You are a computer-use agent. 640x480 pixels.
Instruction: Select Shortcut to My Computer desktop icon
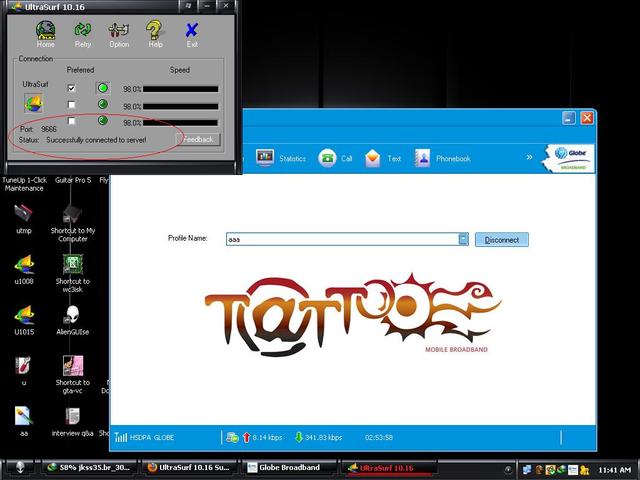tap(73, 223)
